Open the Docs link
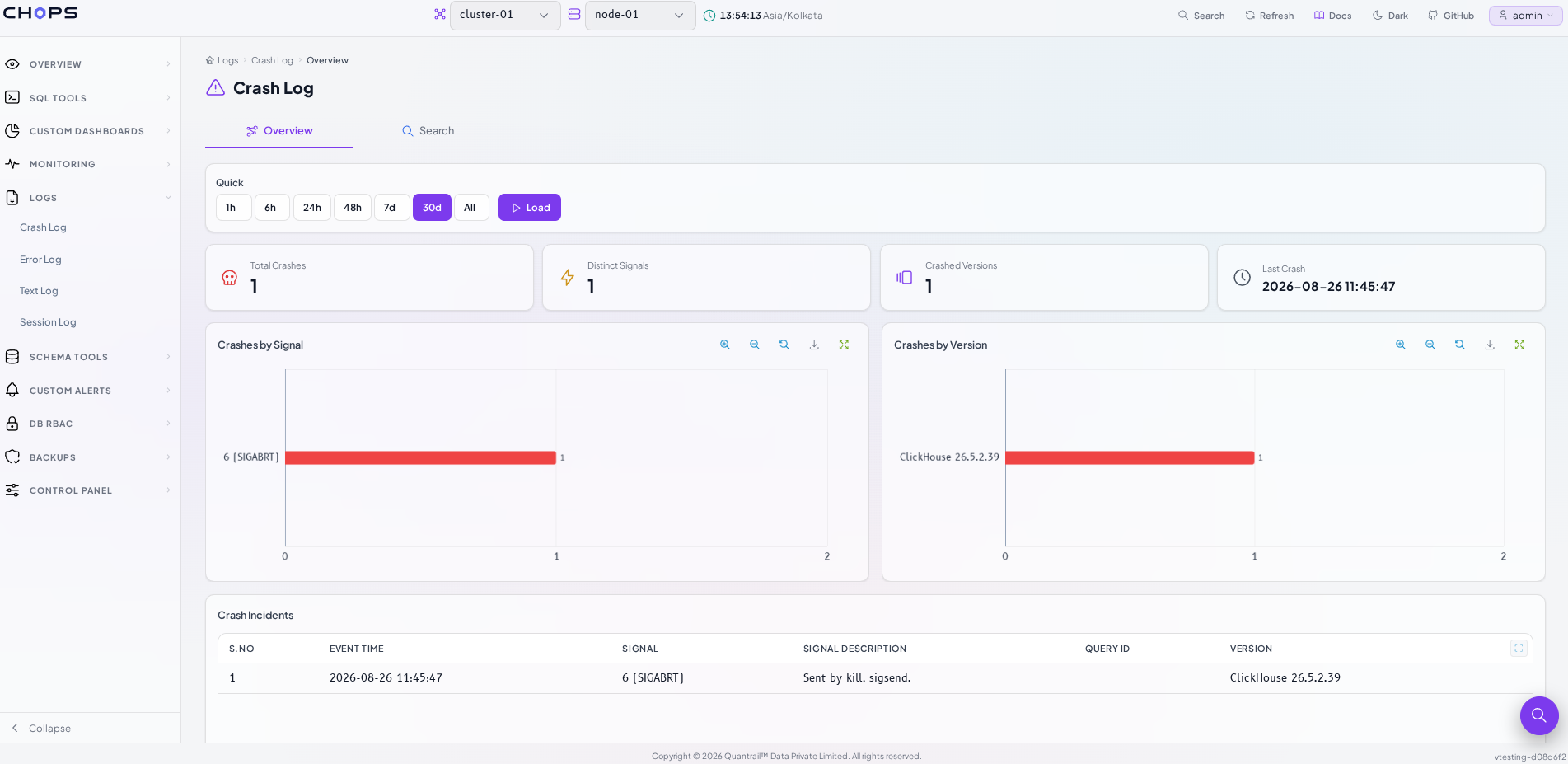Image resolution: width=1568 pixels, height=764 pixels. (1332, 16)
